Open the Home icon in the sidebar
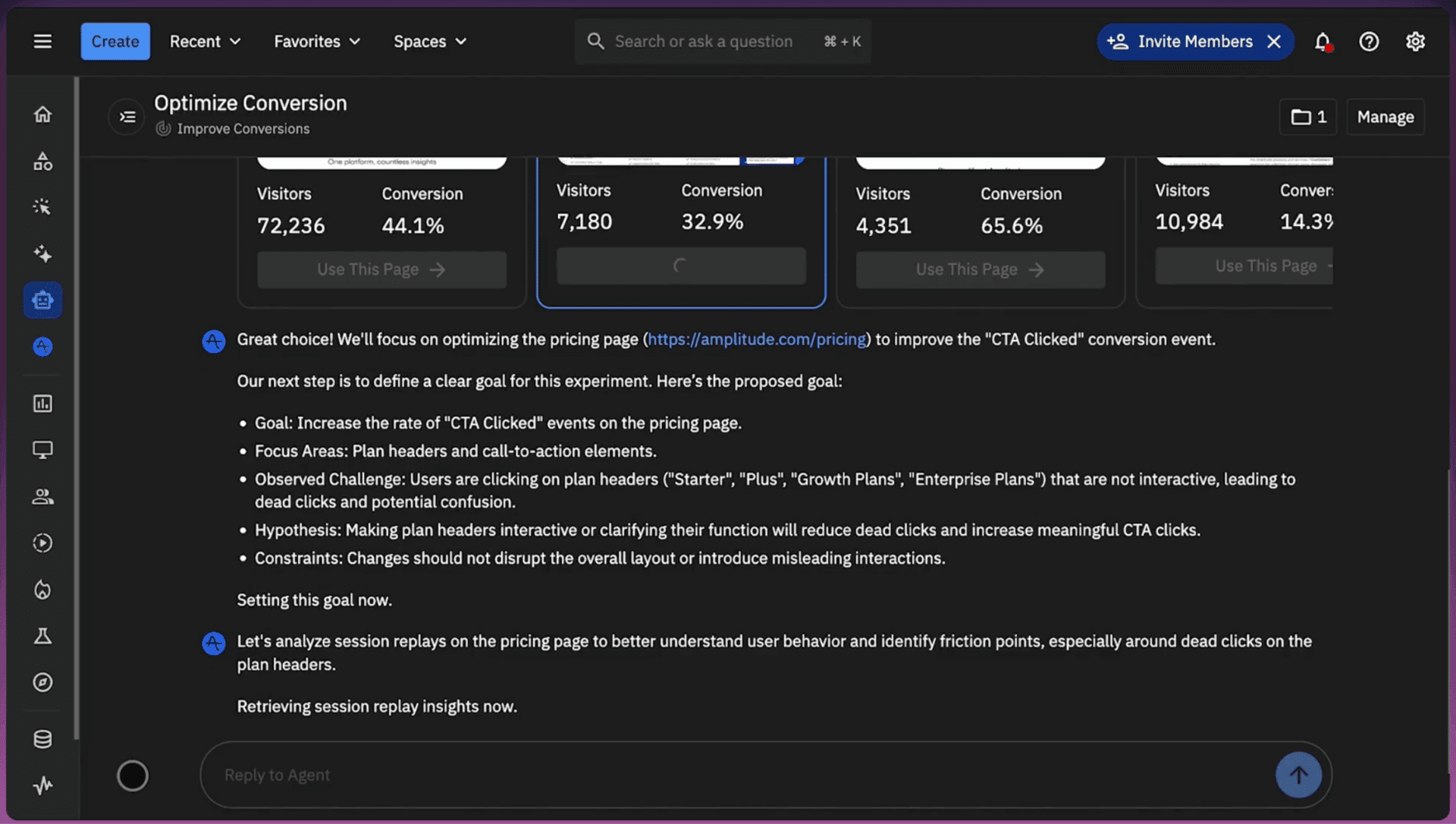The image size is (1456, 824). [x=43, y=114]
